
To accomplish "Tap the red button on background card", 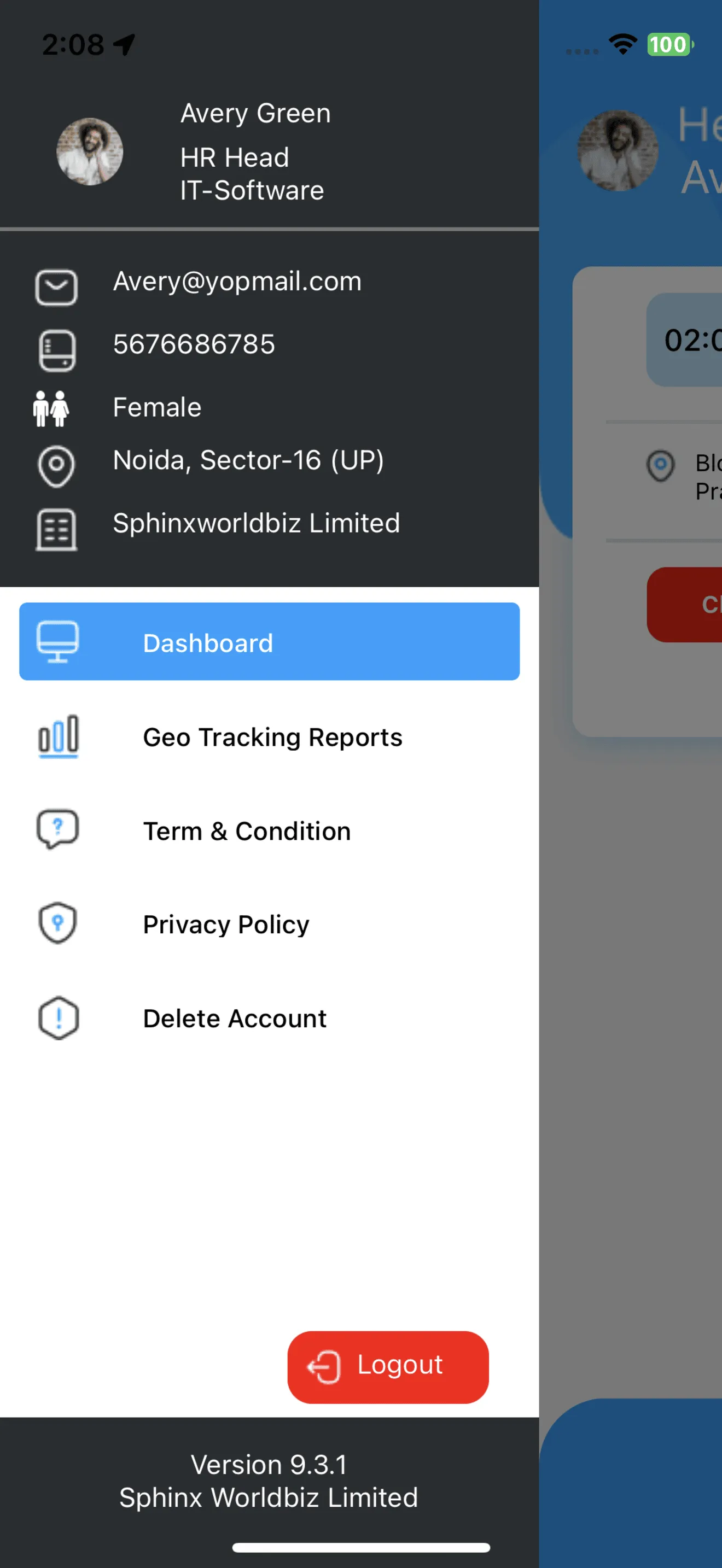I will pos(684,605).
